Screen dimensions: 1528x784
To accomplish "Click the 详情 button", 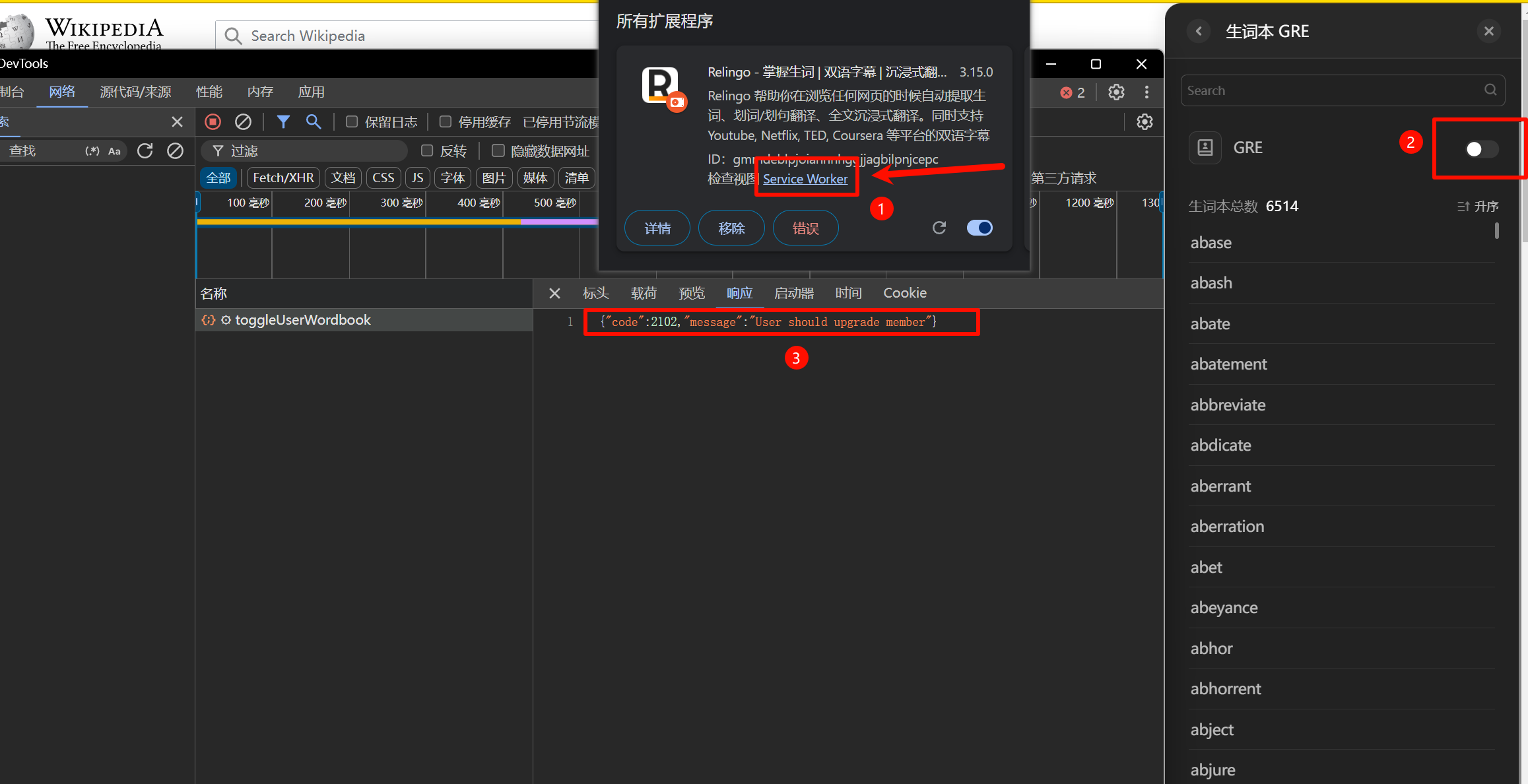I will [x=657, y=228].
